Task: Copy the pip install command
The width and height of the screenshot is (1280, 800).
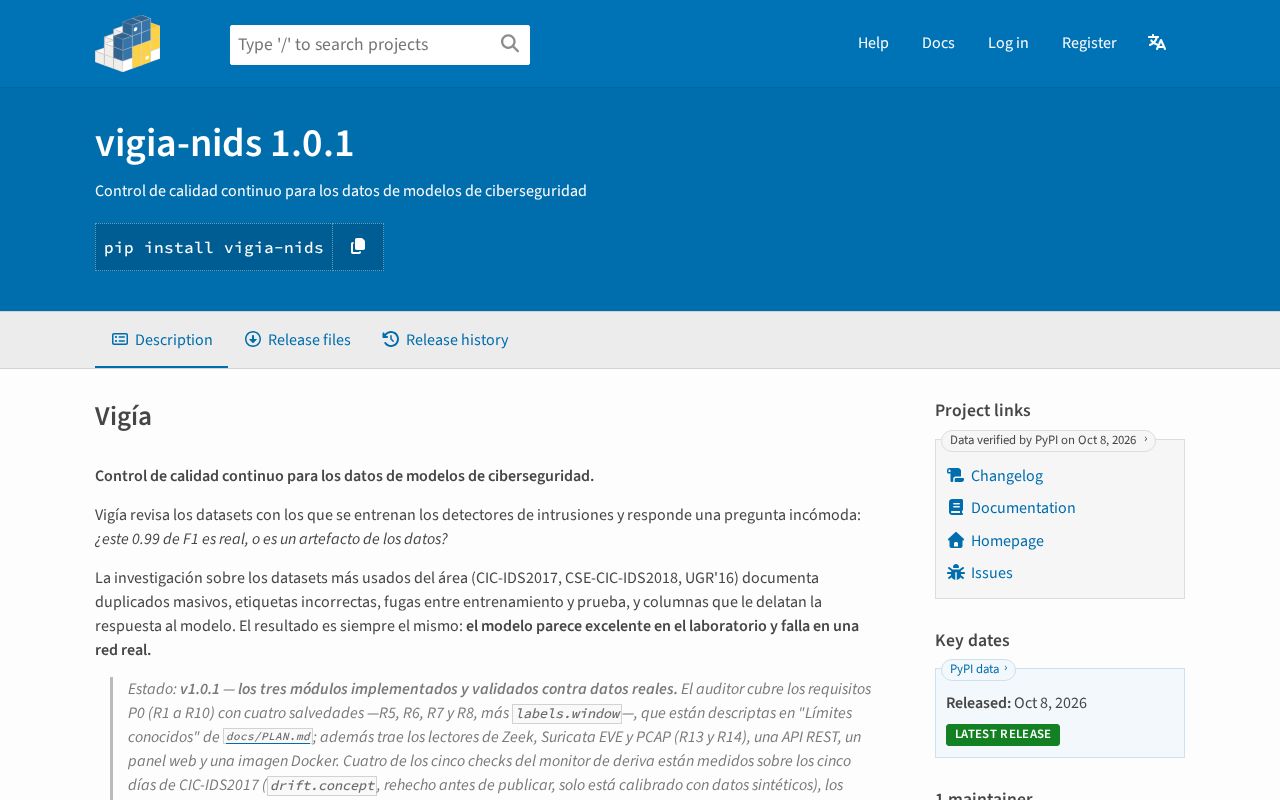Action: tap(358, 247)
